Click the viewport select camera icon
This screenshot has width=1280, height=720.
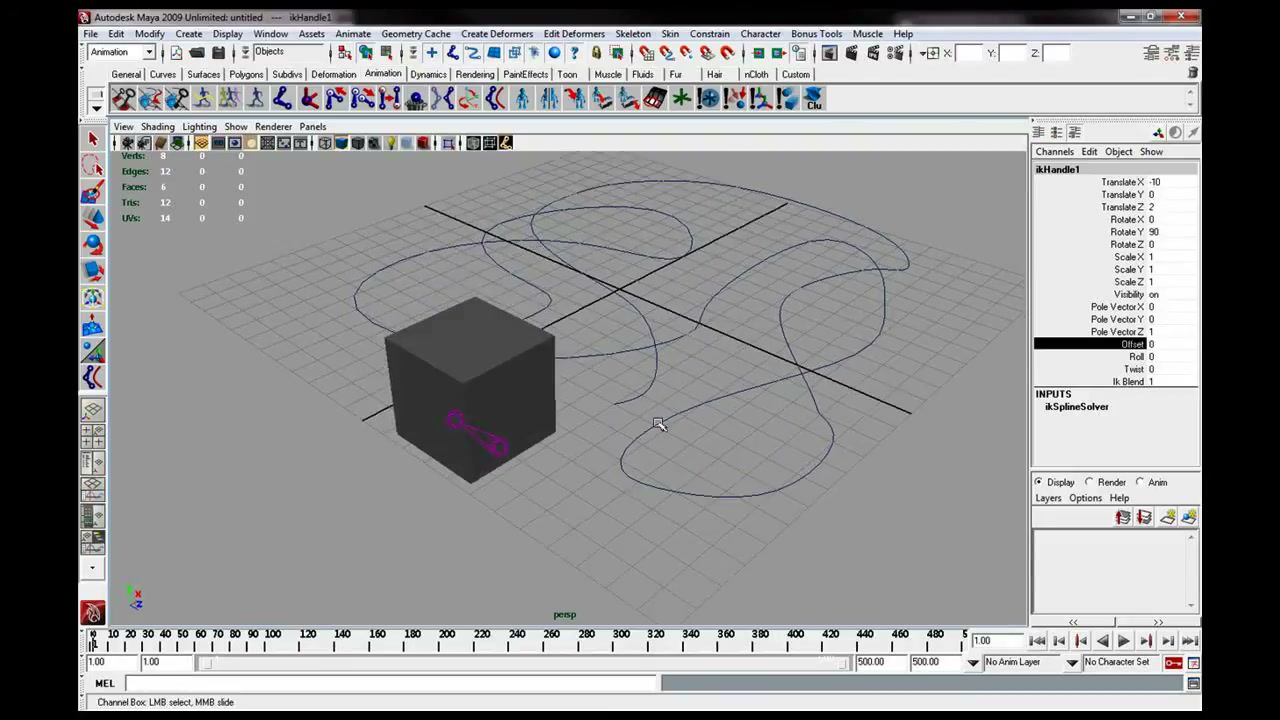pos(127,143)
